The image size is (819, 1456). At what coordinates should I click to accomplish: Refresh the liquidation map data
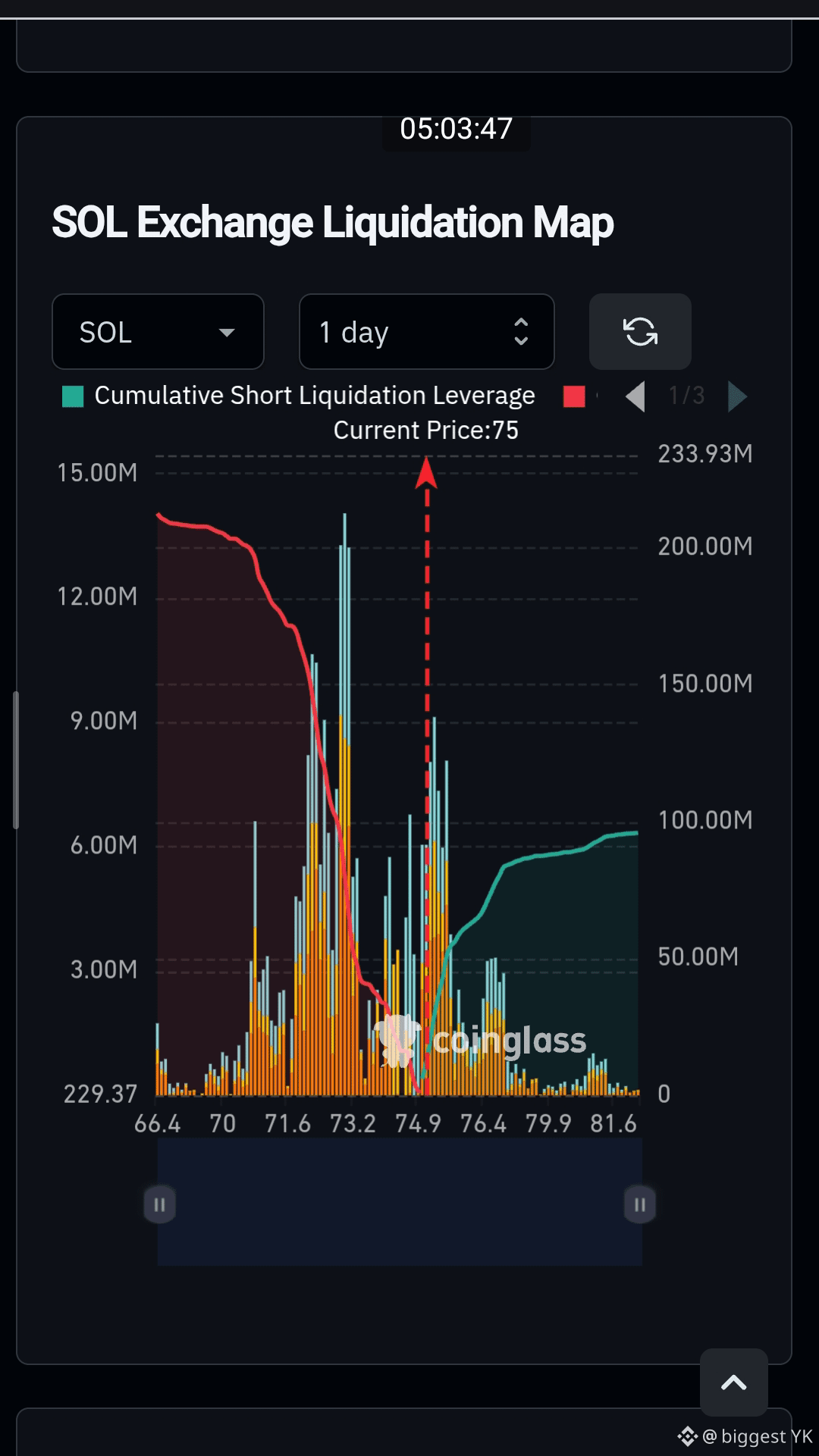pos(640,332)
